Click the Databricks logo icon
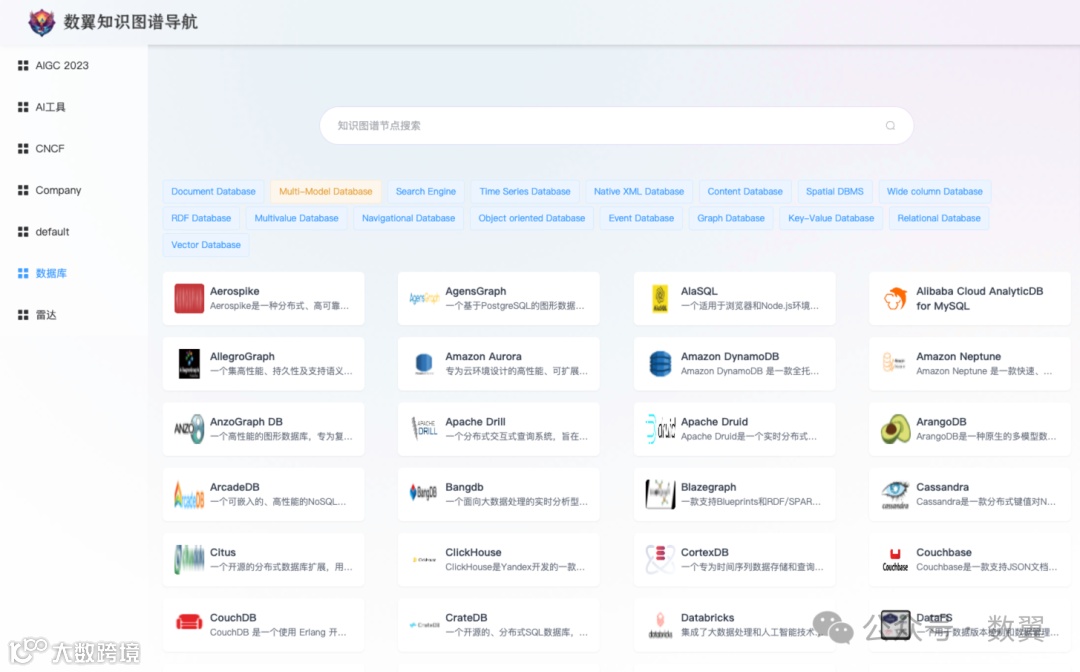The image size is (1080, 672). point(660,625)
